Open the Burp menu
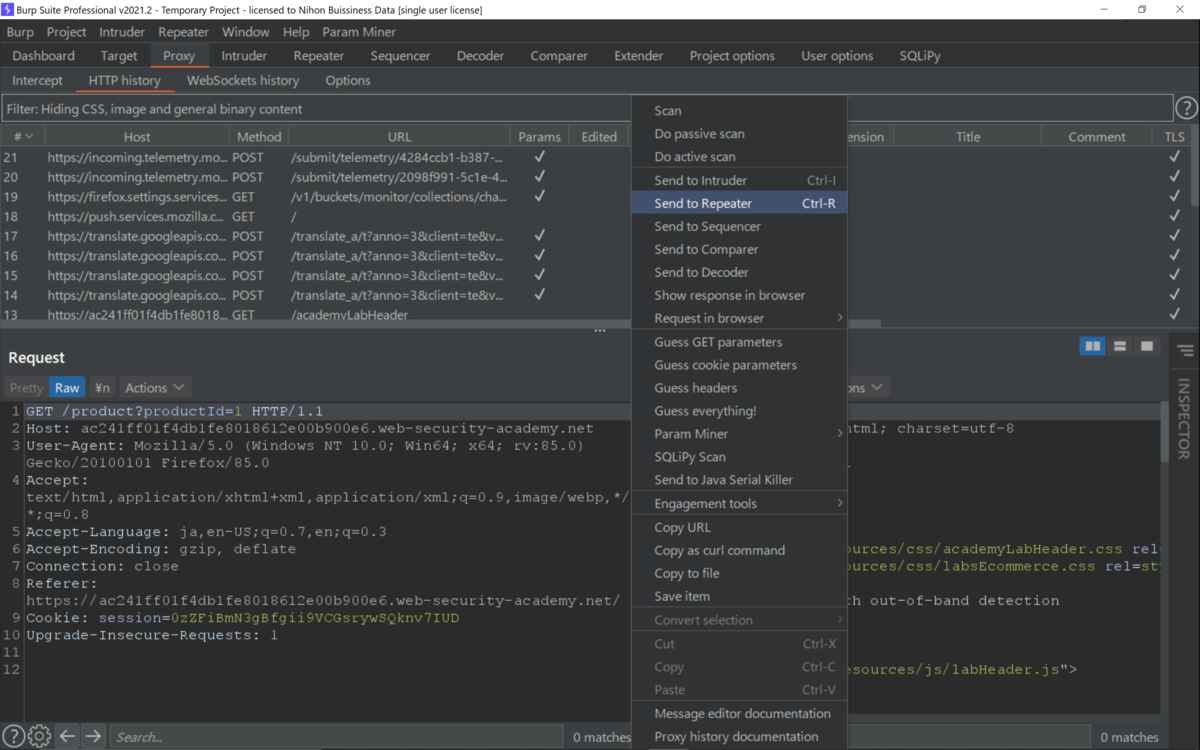1200x750 pixels. click(x=20, y=32)
